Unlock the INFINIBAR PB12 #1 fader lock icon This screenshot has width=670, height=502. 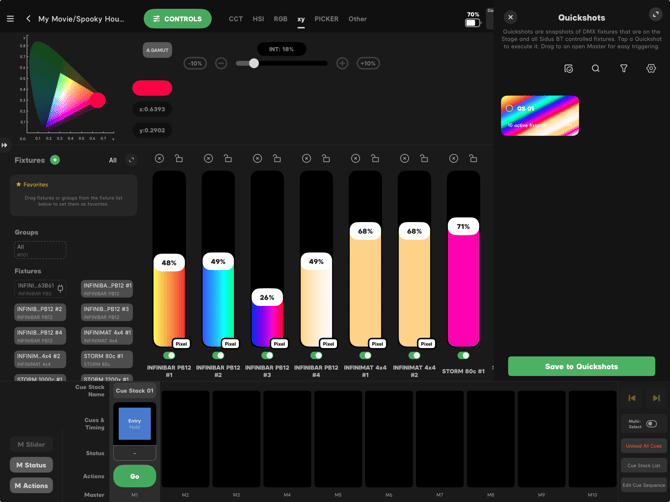pyautogui.click(x=179, y=159)
